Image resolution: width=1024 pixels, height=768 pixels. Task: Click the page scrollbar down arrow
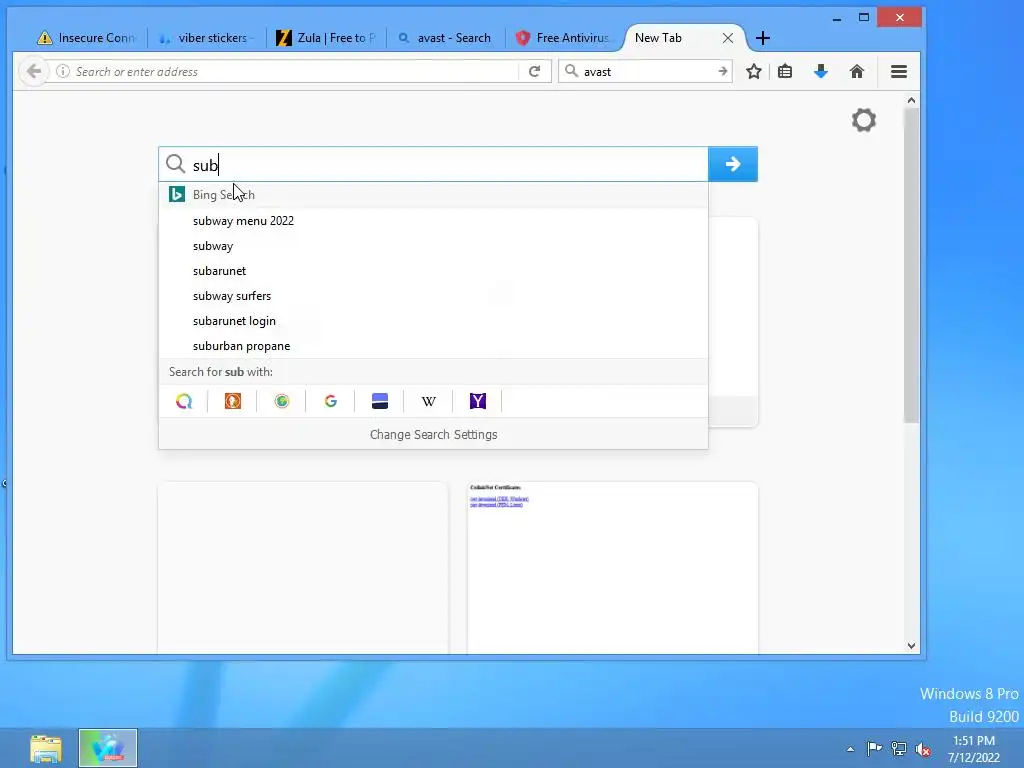click(x=911, y=645)
